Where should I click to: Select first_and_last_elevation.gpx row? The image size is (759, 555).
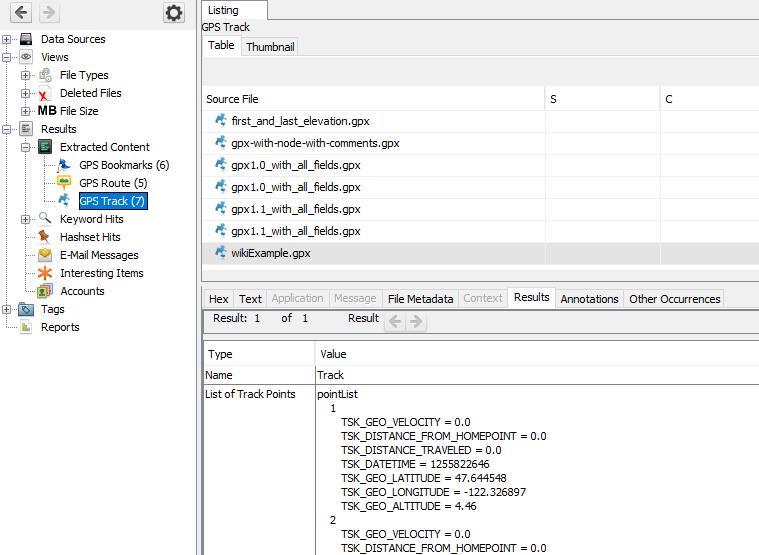pos(300,121)
